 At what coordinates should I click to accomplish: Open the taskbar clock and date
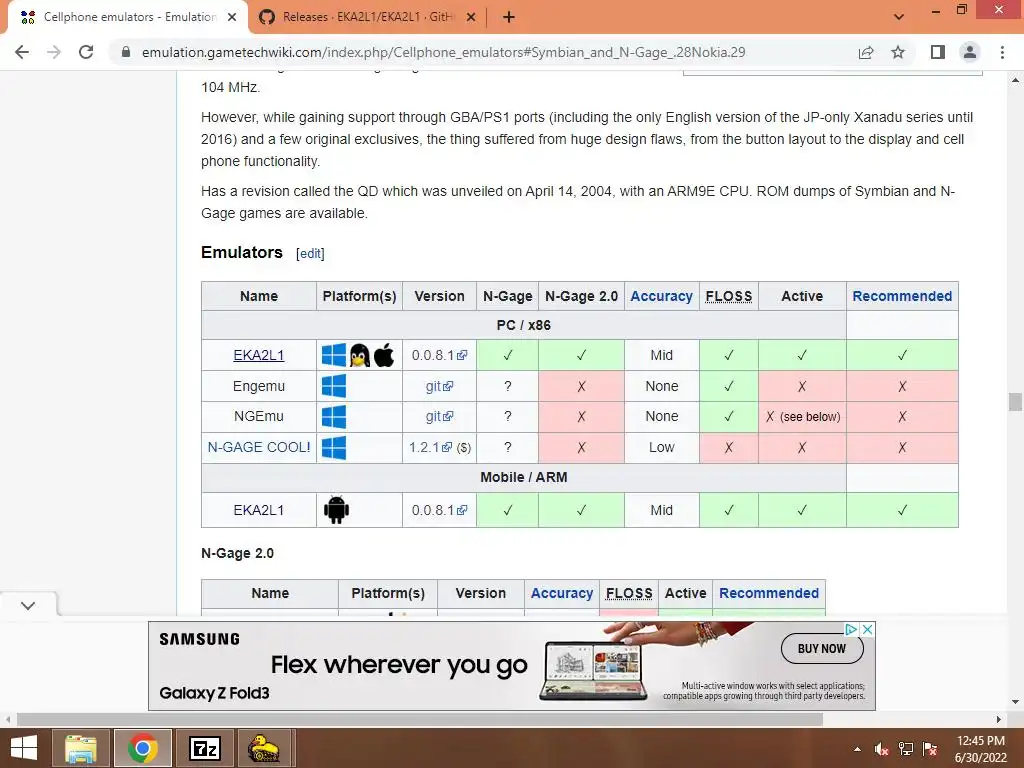pos(981,749)
